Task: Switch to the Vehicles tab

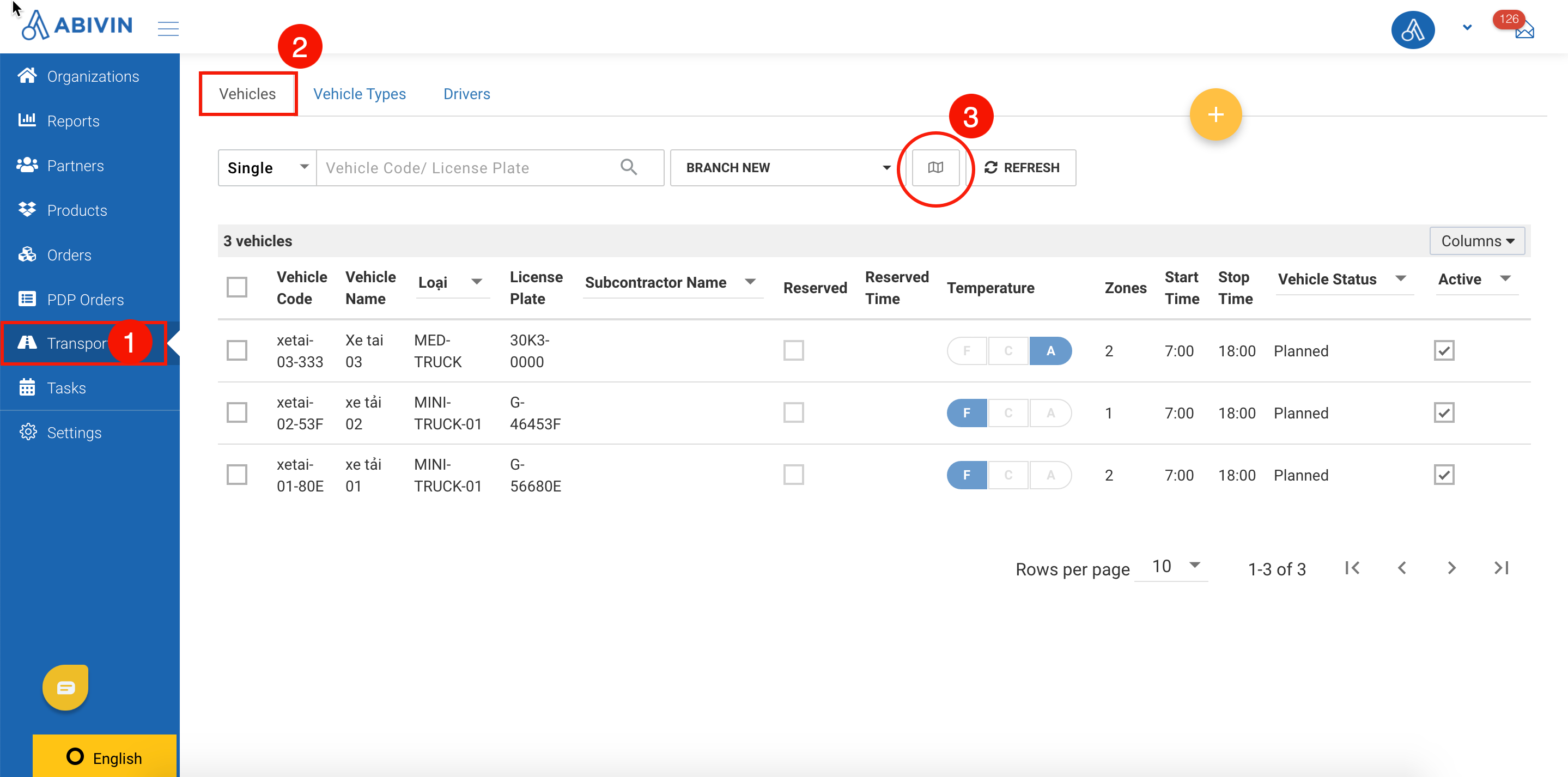Action: (x=247, y=94)
